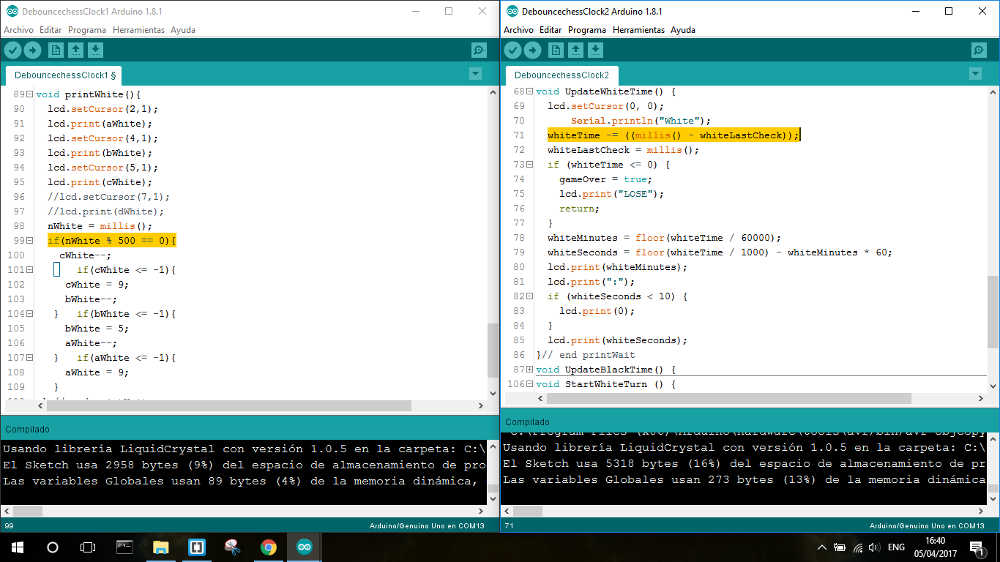Open Archivo menu in DebouncechessClock2 window

click(518, 30)
